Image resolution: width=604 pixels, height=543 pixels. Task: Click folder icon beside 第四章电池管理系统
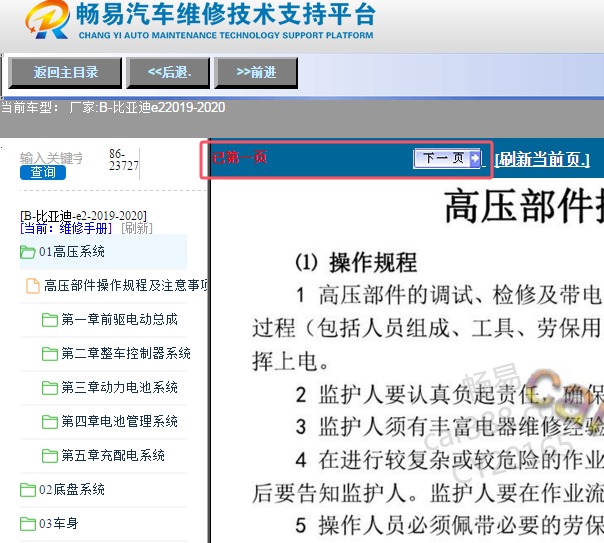(x=50, y=421)
